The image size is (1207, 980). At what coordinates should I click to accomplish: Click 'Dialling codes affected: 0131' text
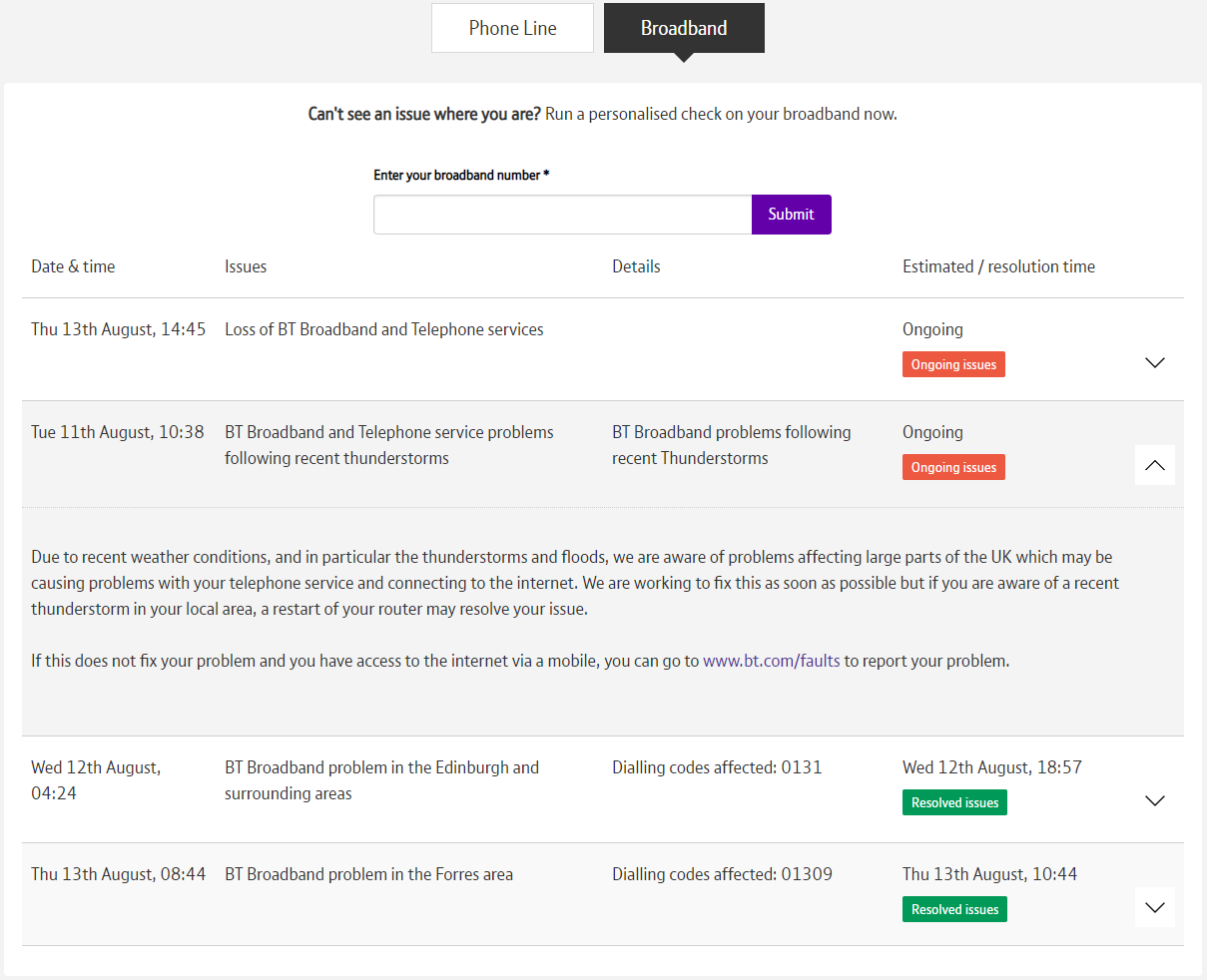click(x=717, y=767)
